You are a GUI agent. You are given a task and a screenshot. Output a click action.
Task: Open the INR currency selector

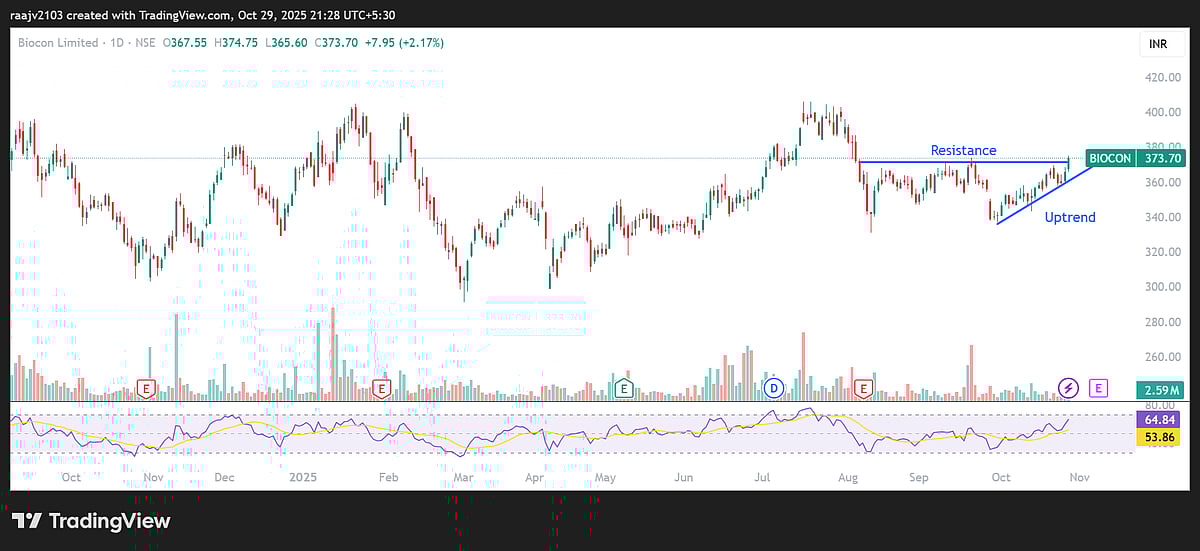pyautogui.click(x=1157, y=44)
